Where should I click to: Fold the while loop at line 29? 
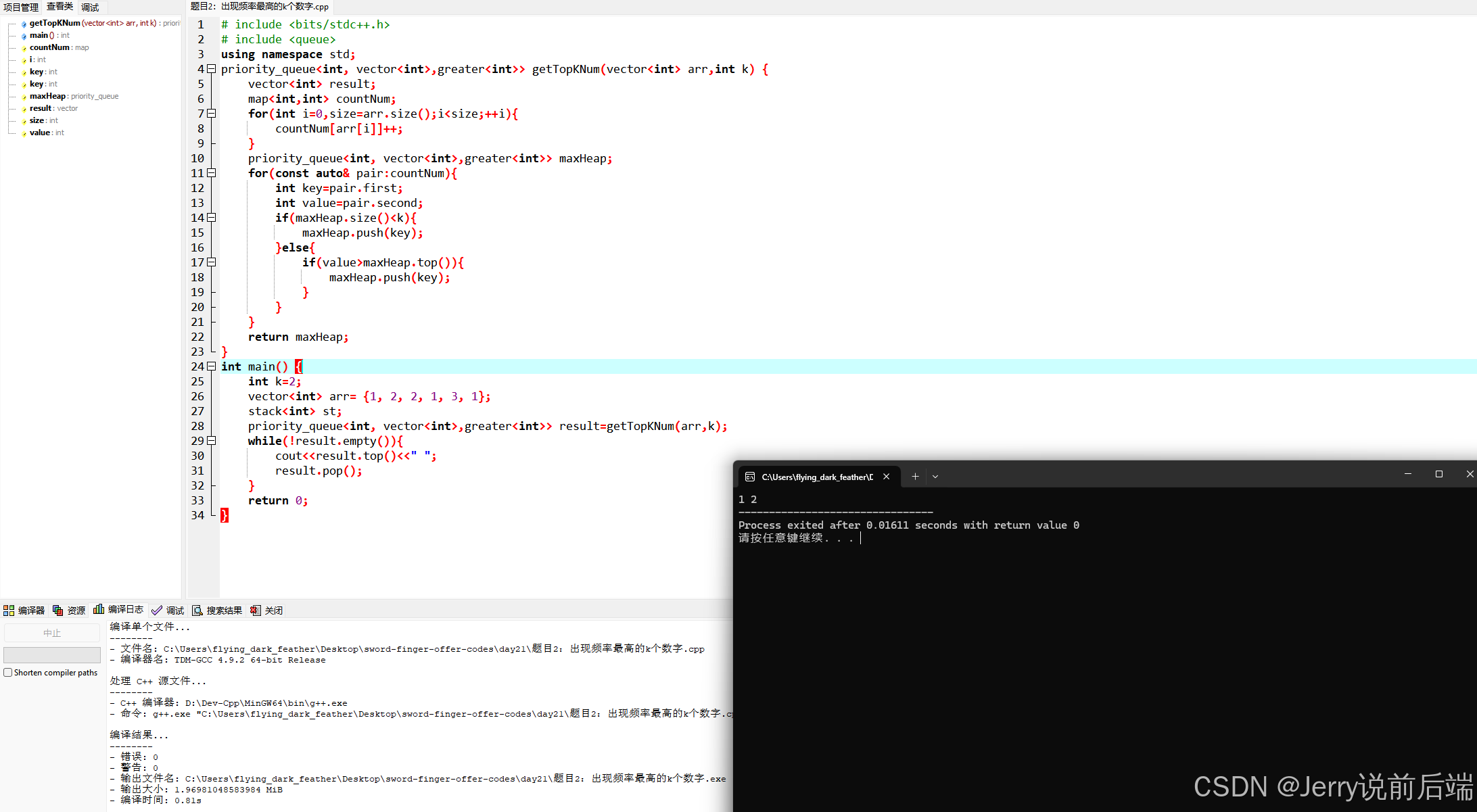[212, 441]
